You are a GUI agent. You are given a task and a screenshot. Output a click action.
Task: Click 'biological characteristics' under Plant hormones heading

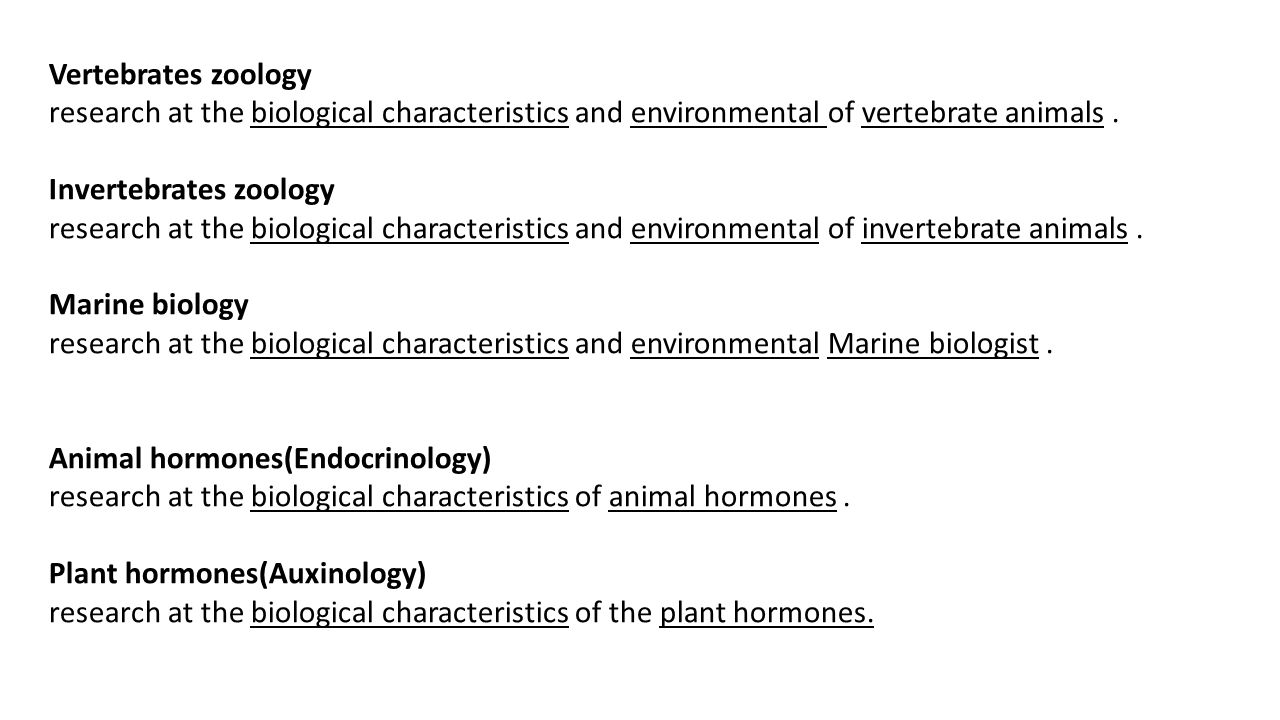point(410,612)
